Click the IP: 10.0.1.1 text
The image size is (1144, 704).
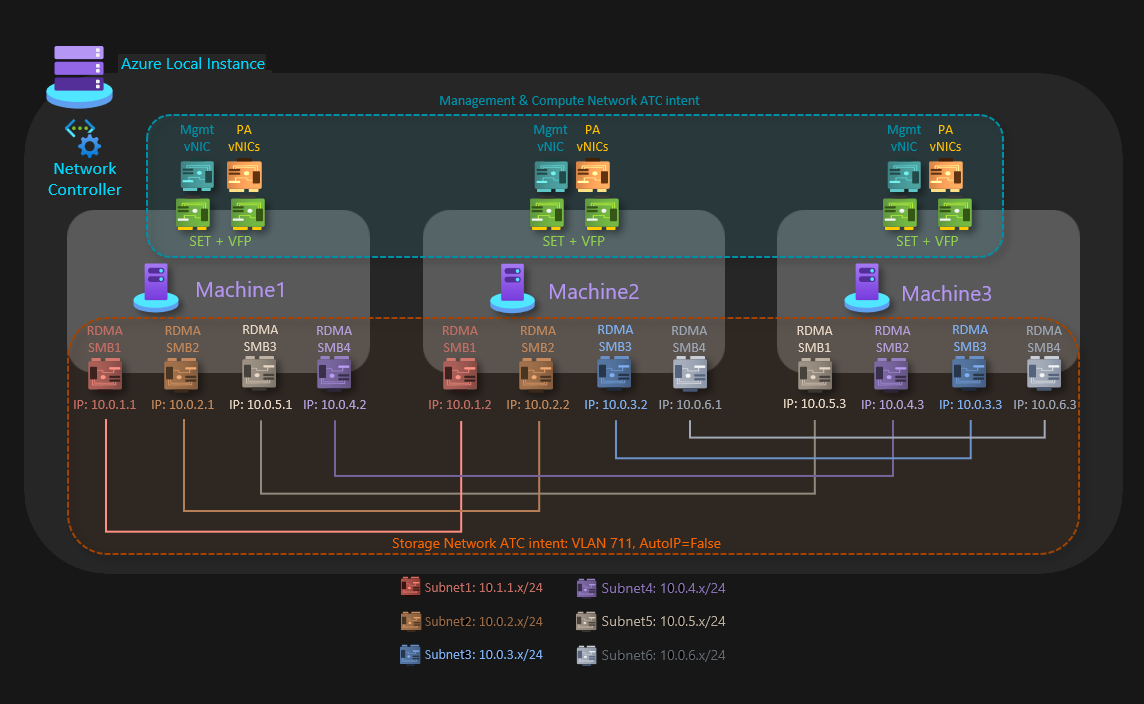(x=104, y=404)
